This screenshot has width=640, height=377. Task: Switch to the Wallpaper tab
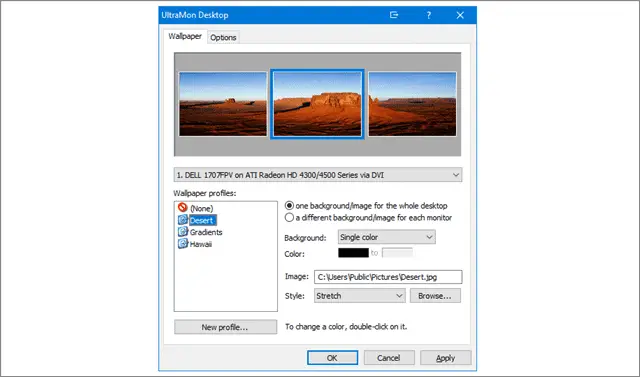(x=185, y=36)
